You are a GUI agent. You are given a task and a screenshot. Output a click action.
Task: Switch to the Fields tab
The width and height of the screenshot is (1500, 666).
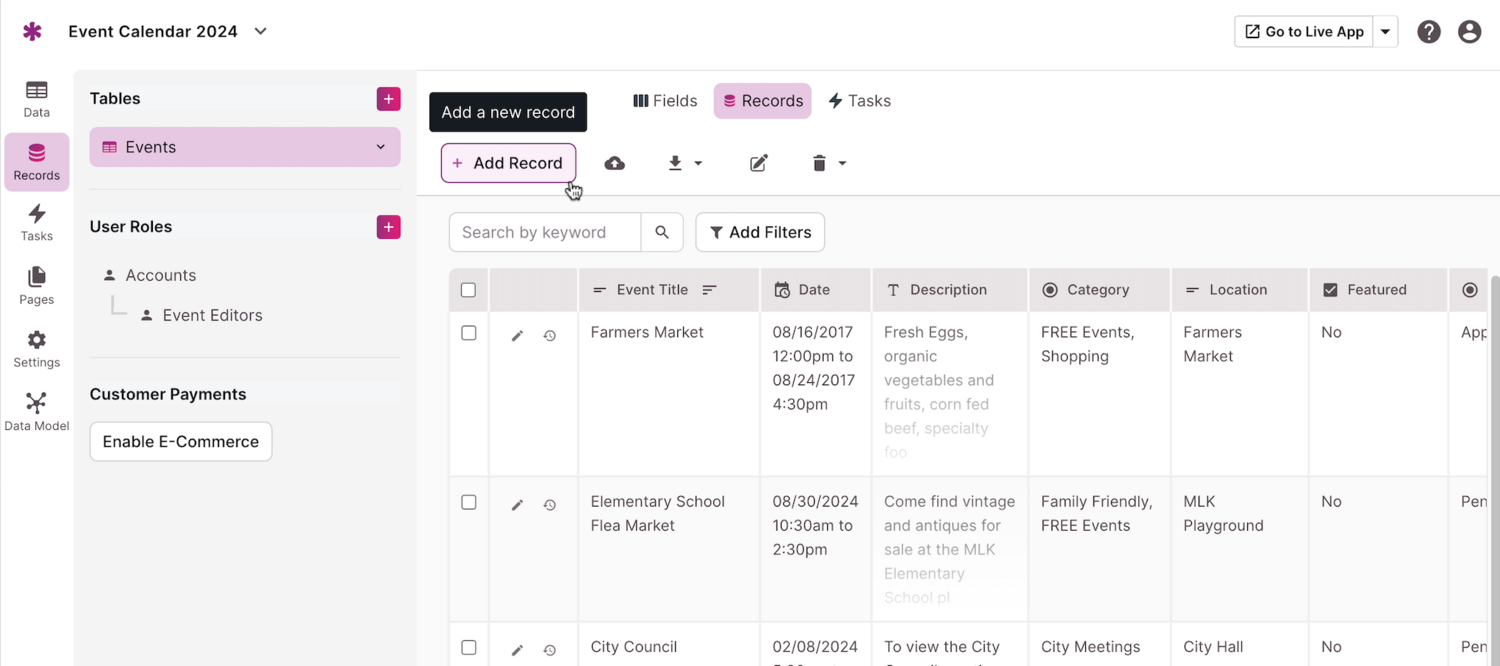pos(665,101)
